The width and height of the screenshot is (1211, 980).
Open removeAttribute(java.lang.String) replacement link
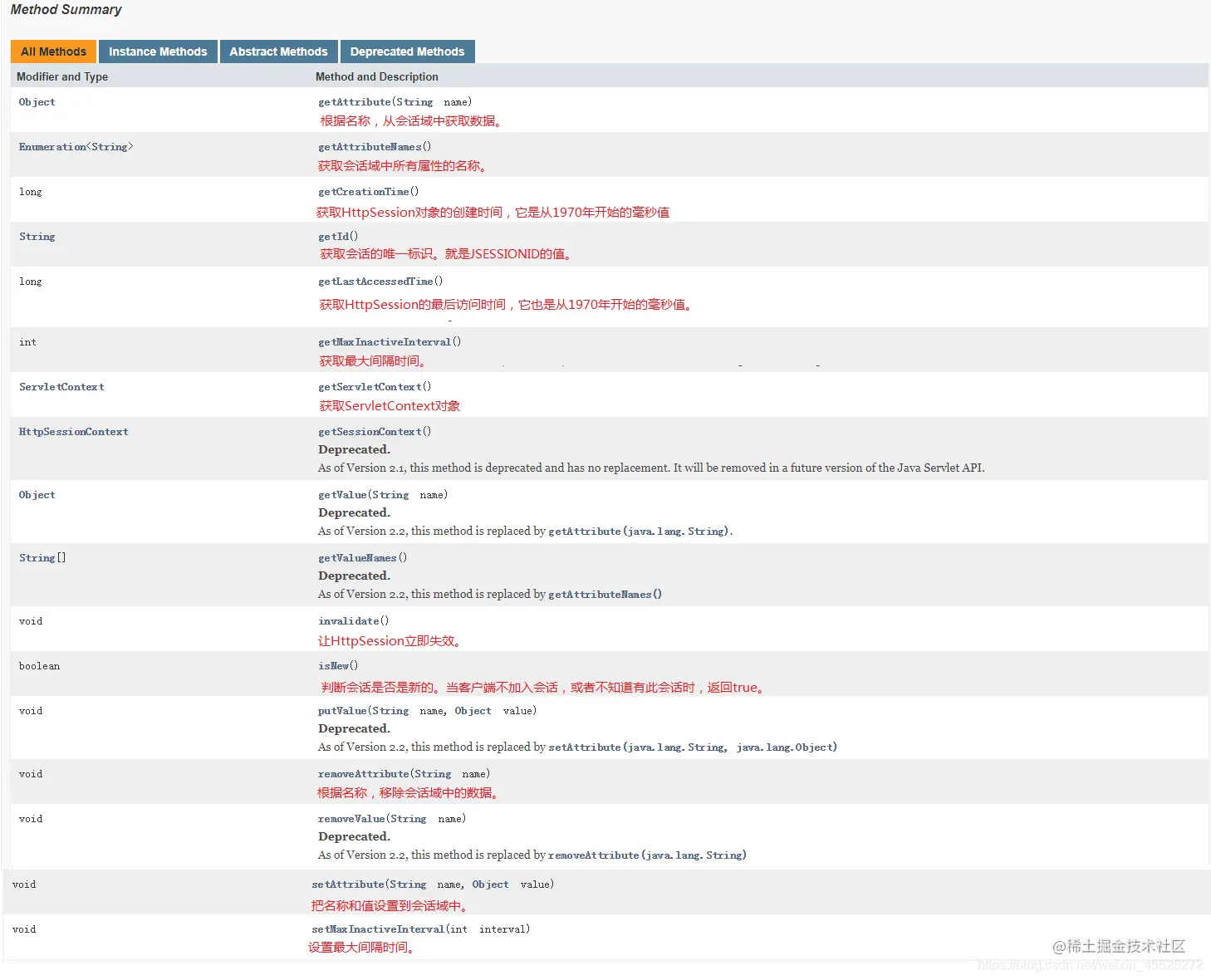pyautogui.click(x=647, y=855)
